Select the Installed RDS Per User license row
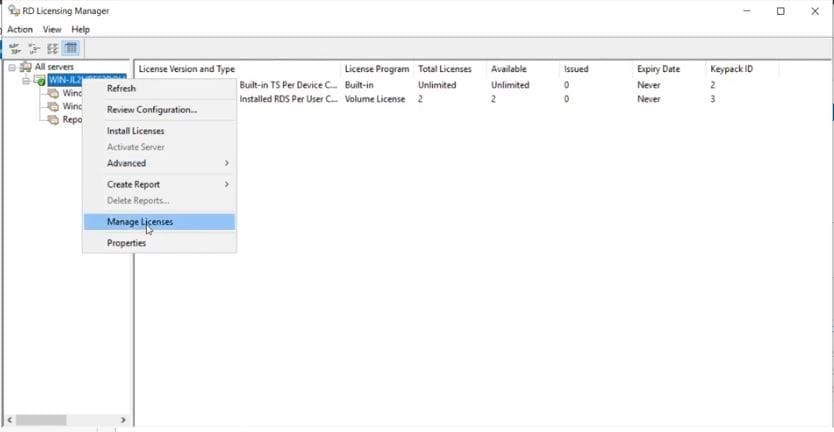Image resolution: width=834 pixels, height=432 pixels. coord(288,99)
